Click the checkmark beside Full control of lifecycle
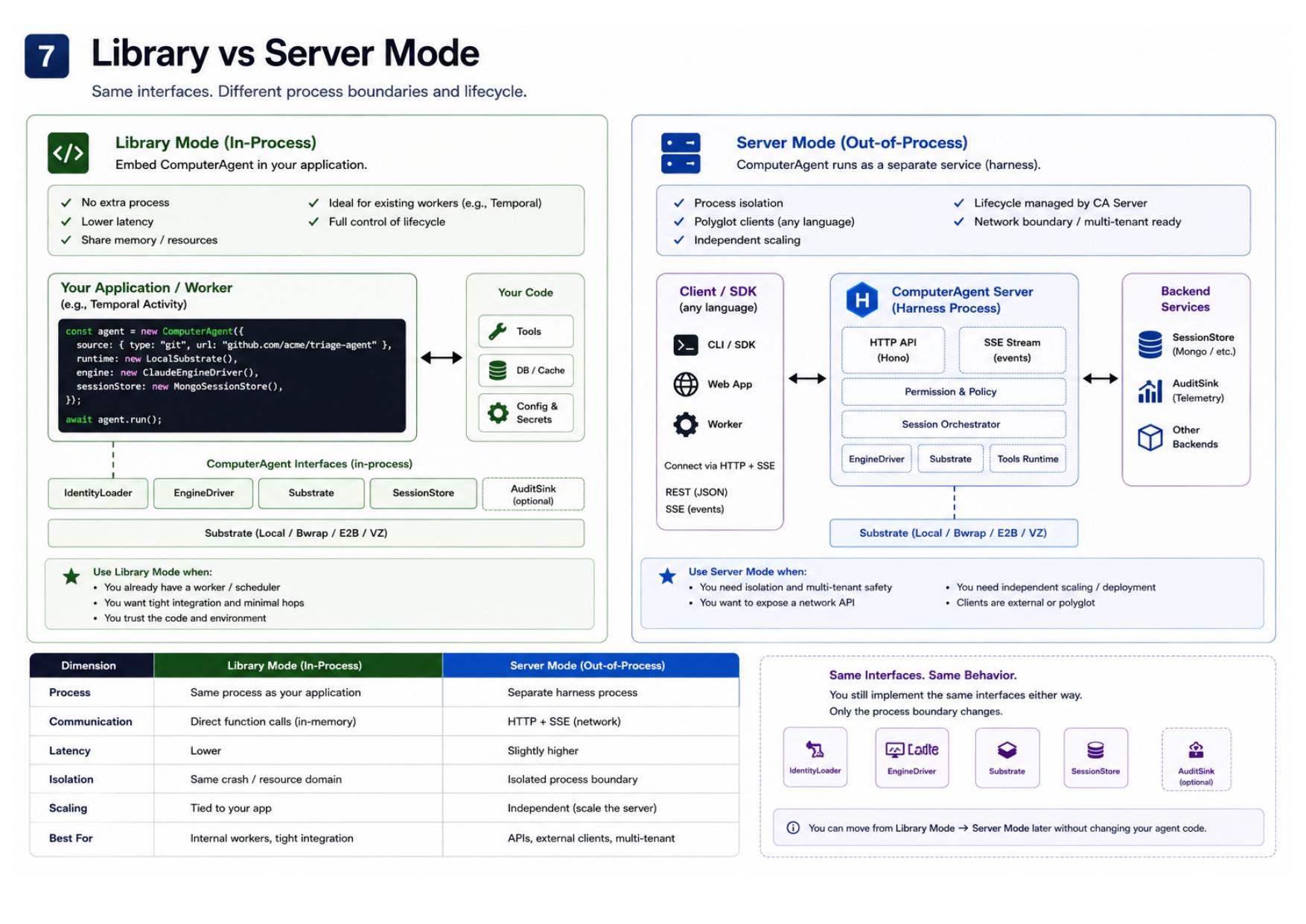Image resolution: width=1306 pixels, height=924 pixels. [x=313, y=222]
